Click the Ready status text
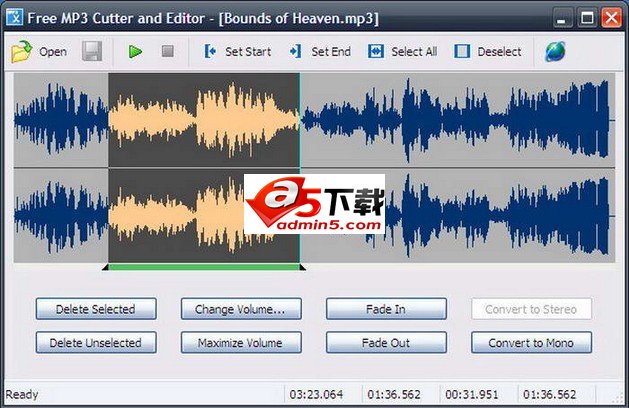629x408 pixels. point(22,394)
